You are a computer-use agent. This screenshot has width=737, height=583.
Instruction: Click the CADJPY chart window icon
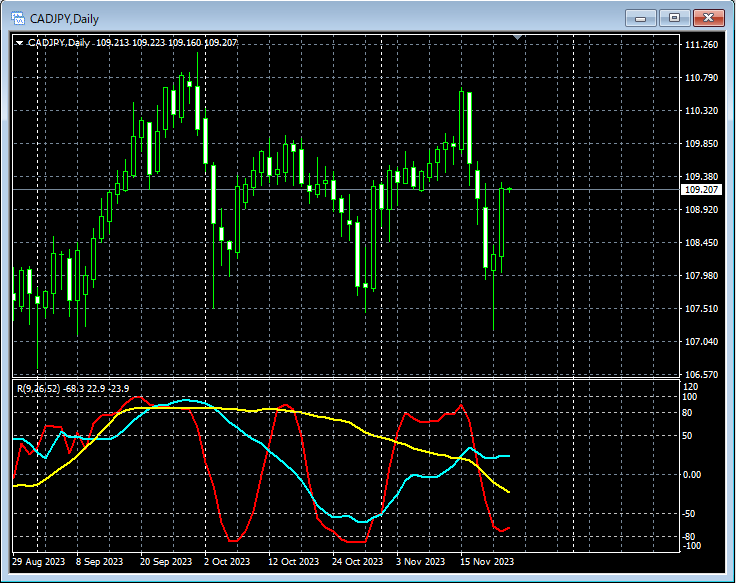click(x=18, y=18)
